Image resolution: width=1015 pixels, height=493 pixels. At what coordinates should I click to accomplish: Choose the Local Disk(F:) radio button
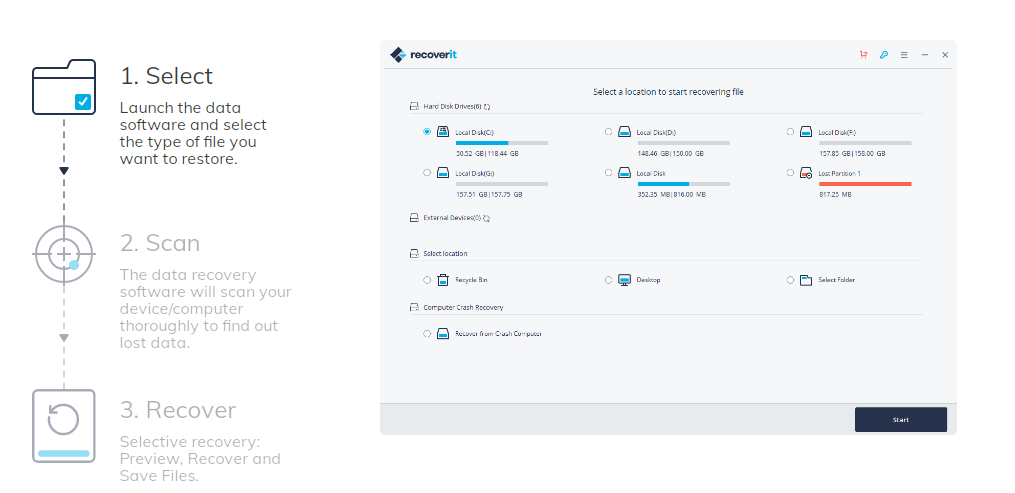(790, 131)
